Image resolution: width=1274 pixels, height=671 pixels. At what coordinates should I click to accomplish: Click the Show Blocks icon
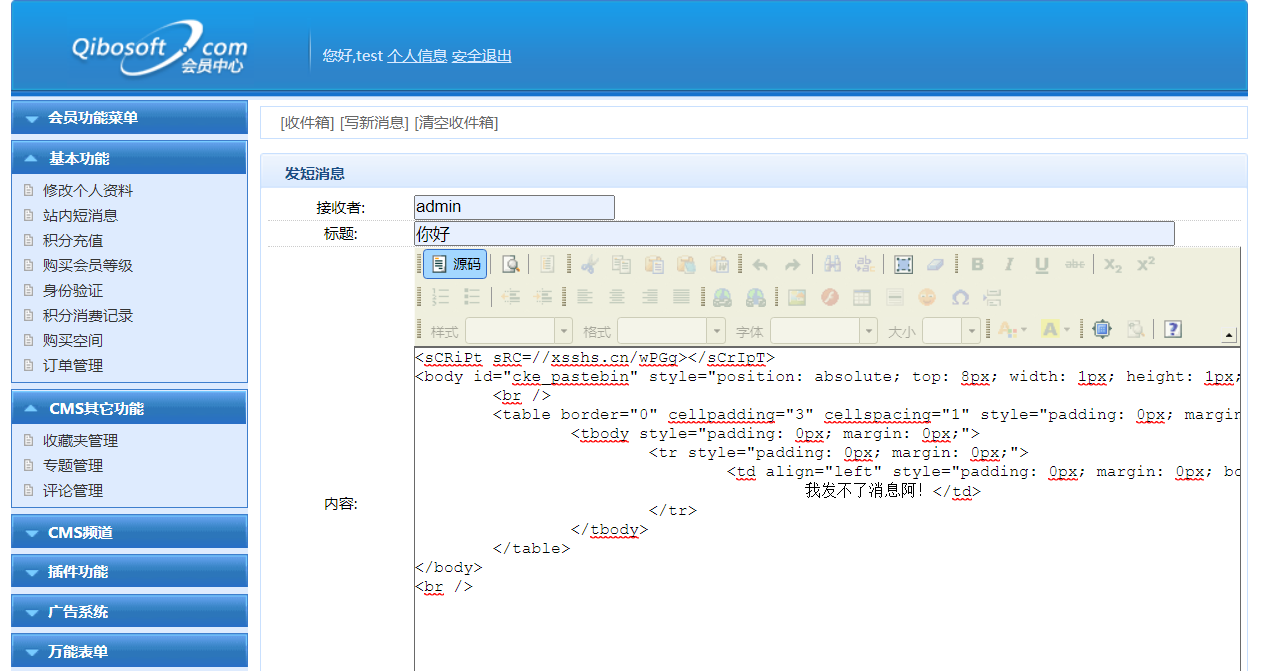coord(1134,329)
